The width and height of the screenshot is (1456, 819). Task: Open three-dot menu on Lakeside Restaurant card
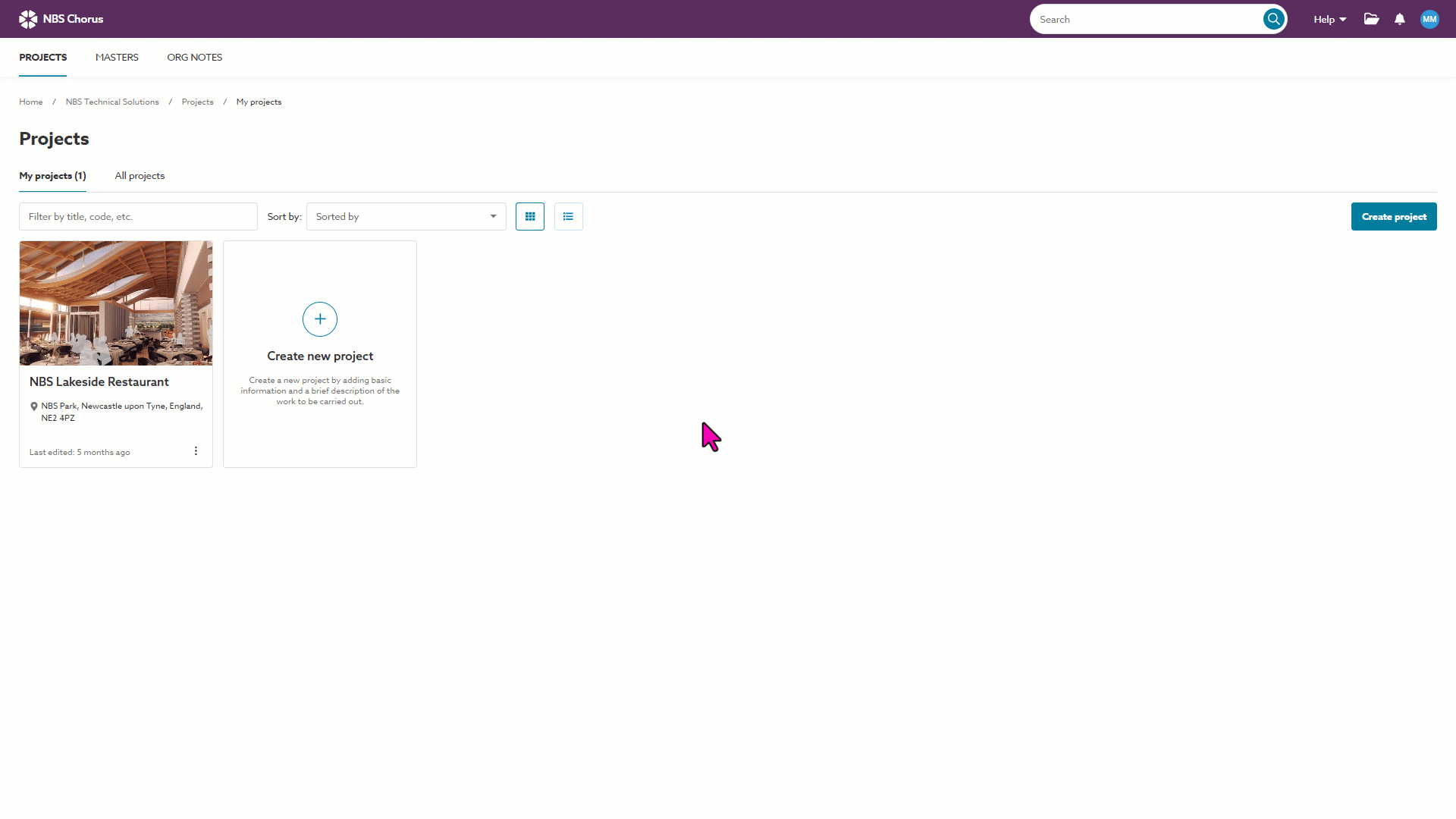(196, 451)
